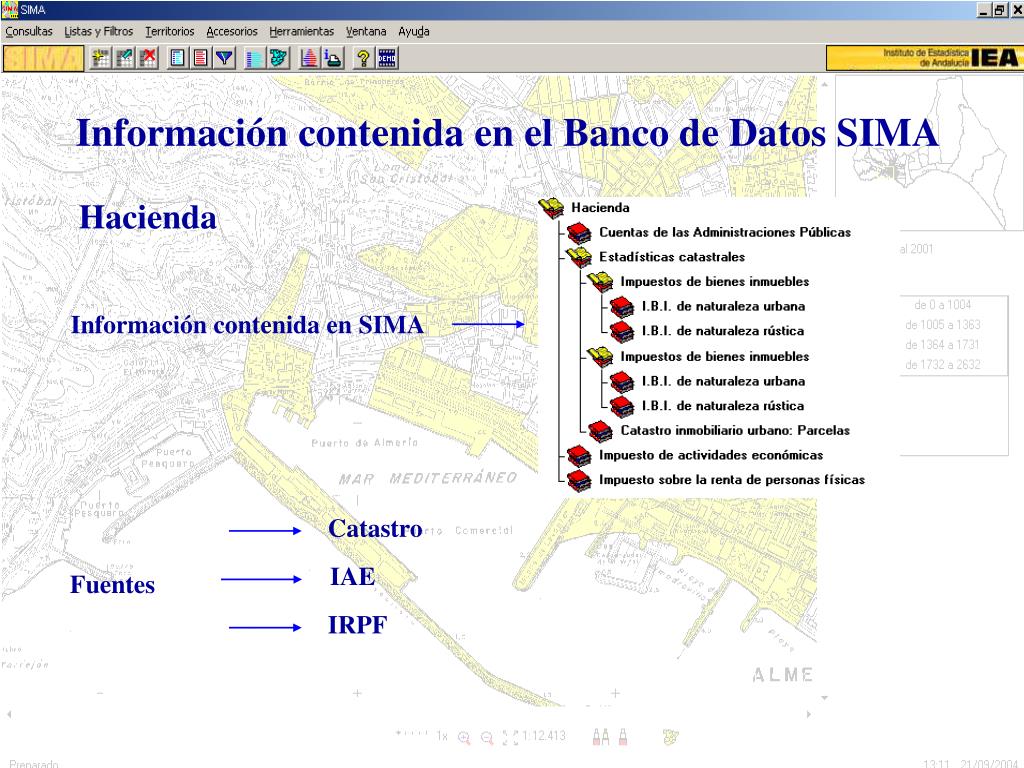This screenshot has height=768, width=1024.
Task: Collapse the Estadísticas catastrales folder icon
Action: point(579,257)
